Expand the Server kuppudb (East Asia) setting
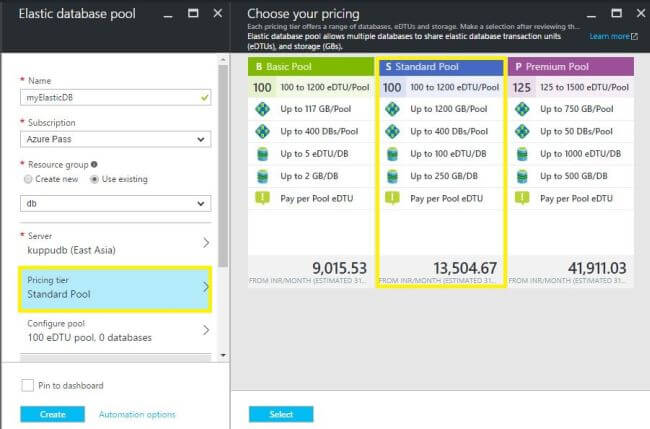 pyautogui.click(x=115, y=243)
